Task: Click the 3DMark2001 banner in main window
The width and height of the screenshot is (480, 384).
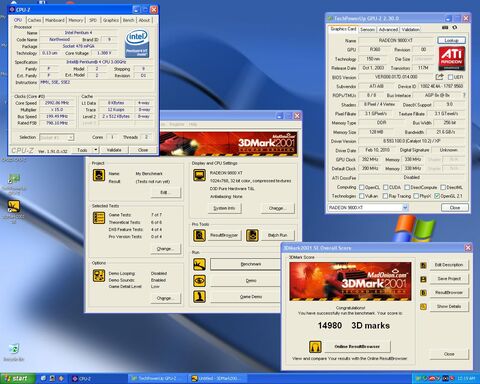Action: [x=229, y=143]
